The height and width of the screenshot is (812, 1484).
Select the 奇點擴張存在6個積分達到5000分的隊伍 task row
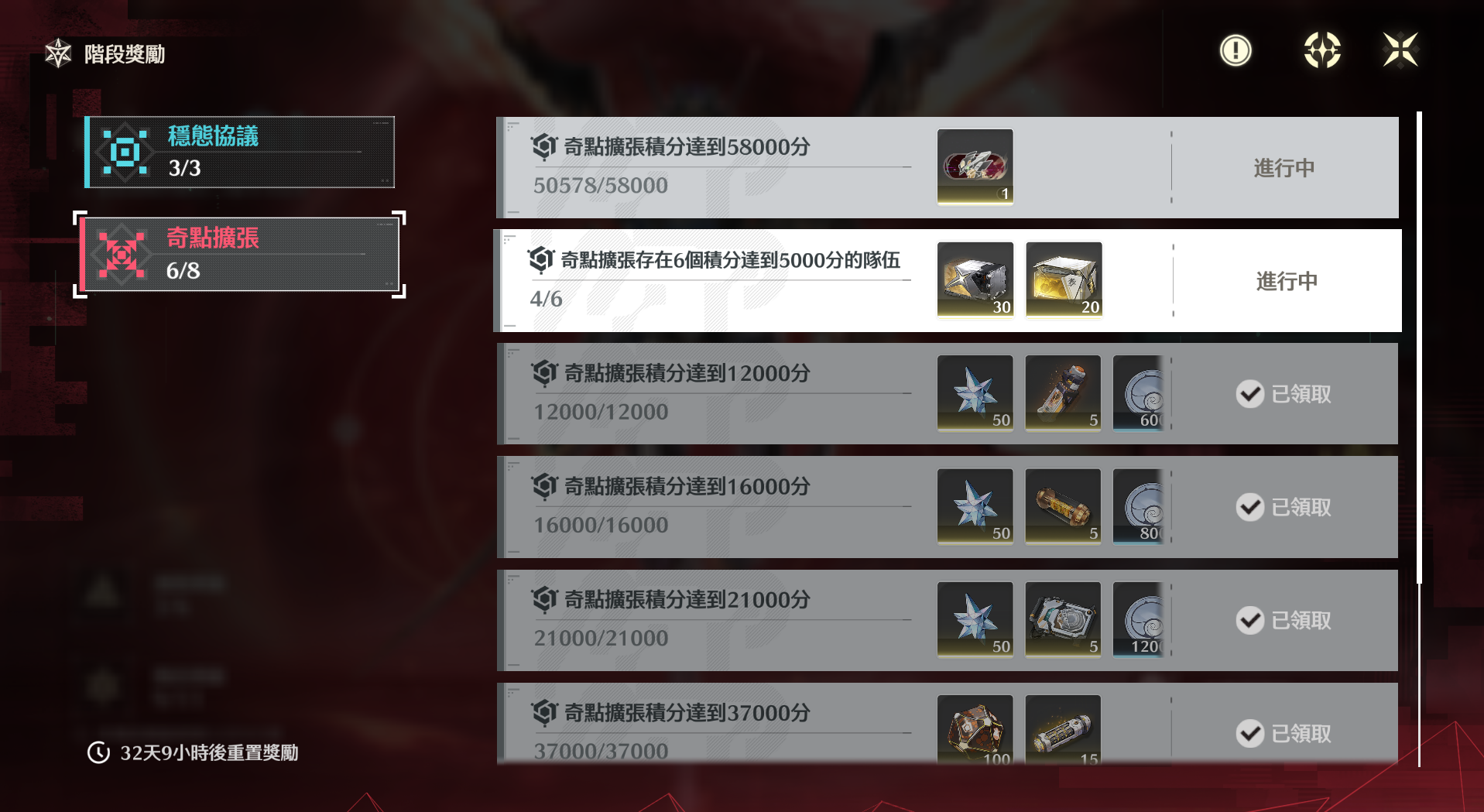[x=948, y=280]
